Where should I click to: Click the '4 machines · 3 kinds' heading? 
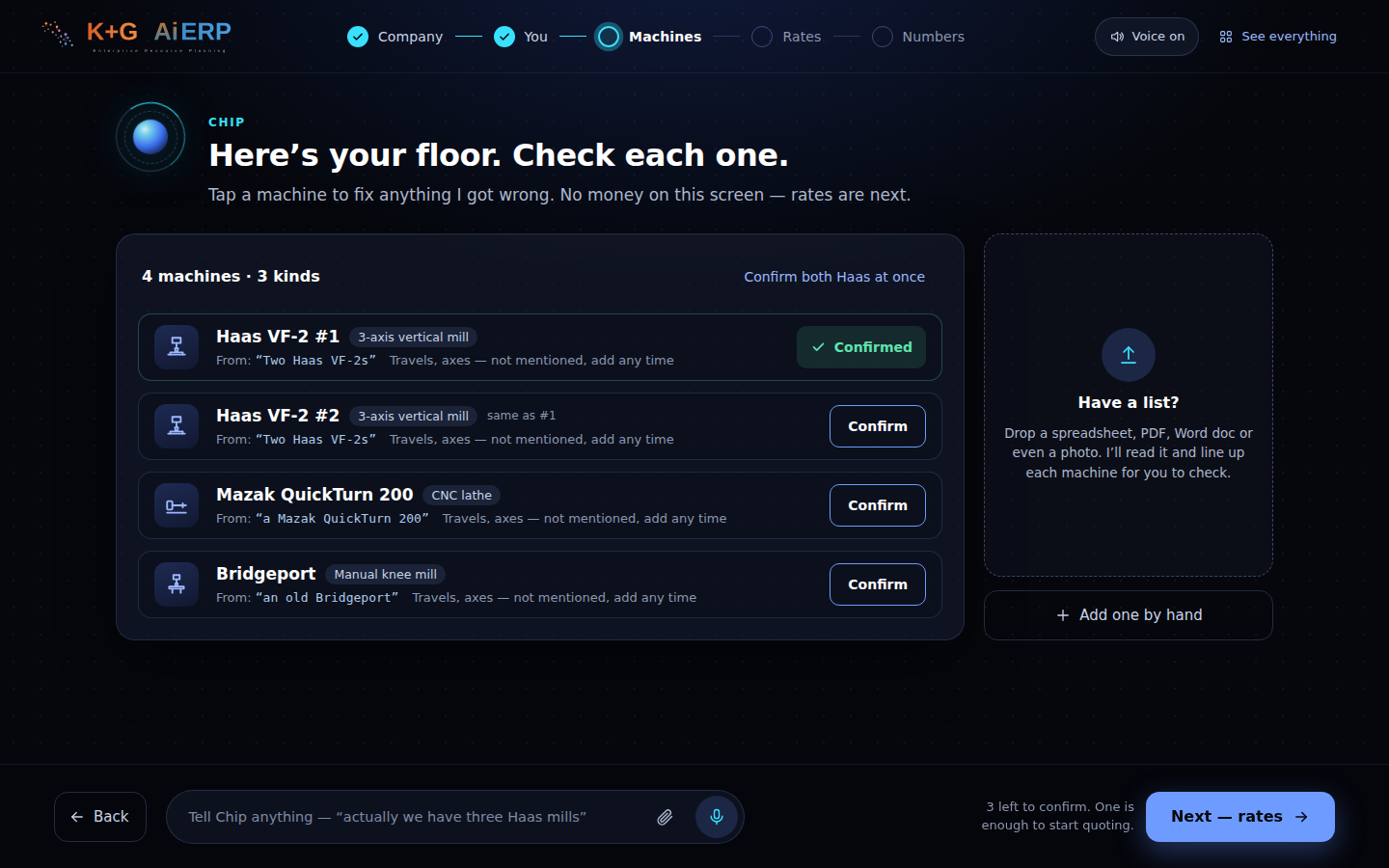tap(231, 277)
